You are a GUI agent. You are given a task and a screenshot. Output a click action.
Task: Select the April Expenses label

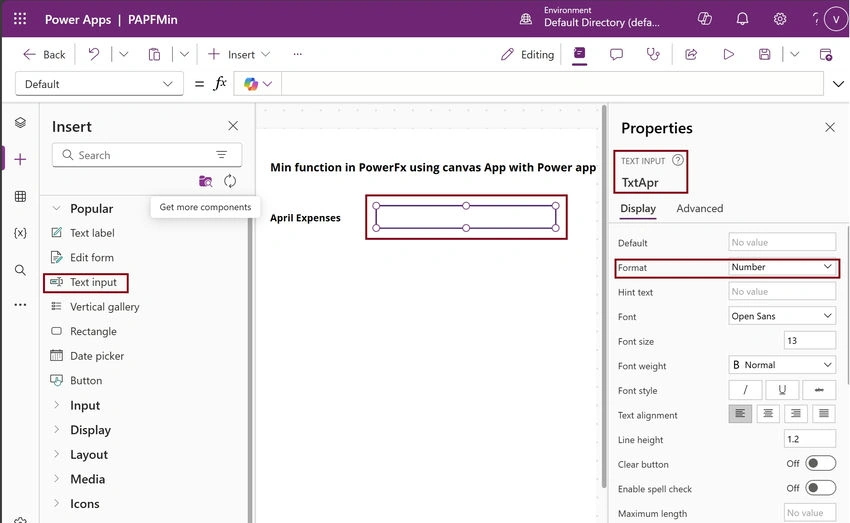305,218
